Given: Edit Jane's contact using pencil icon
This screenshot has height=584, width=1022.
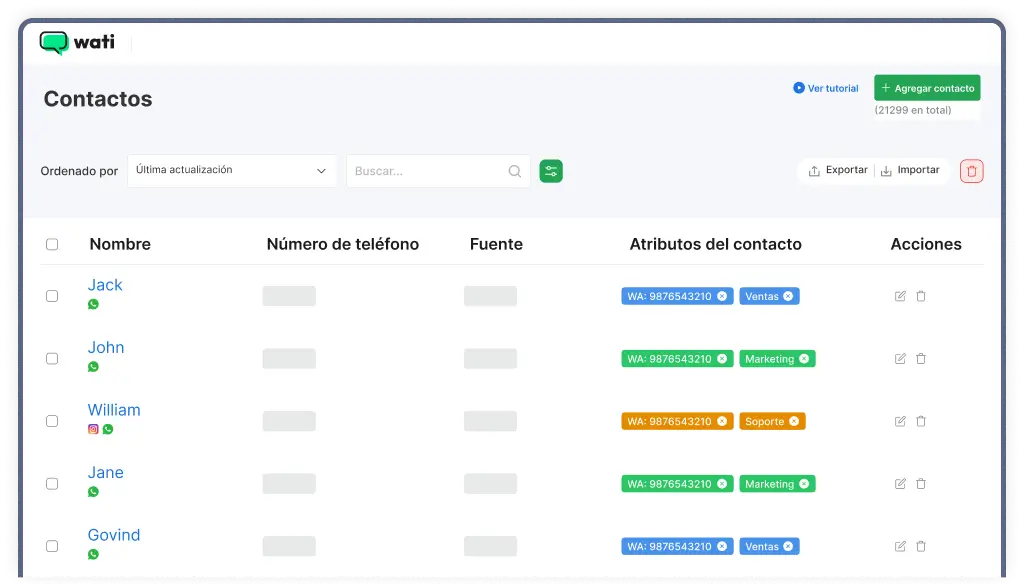Looking at the screenshot, I should [899, 483].
